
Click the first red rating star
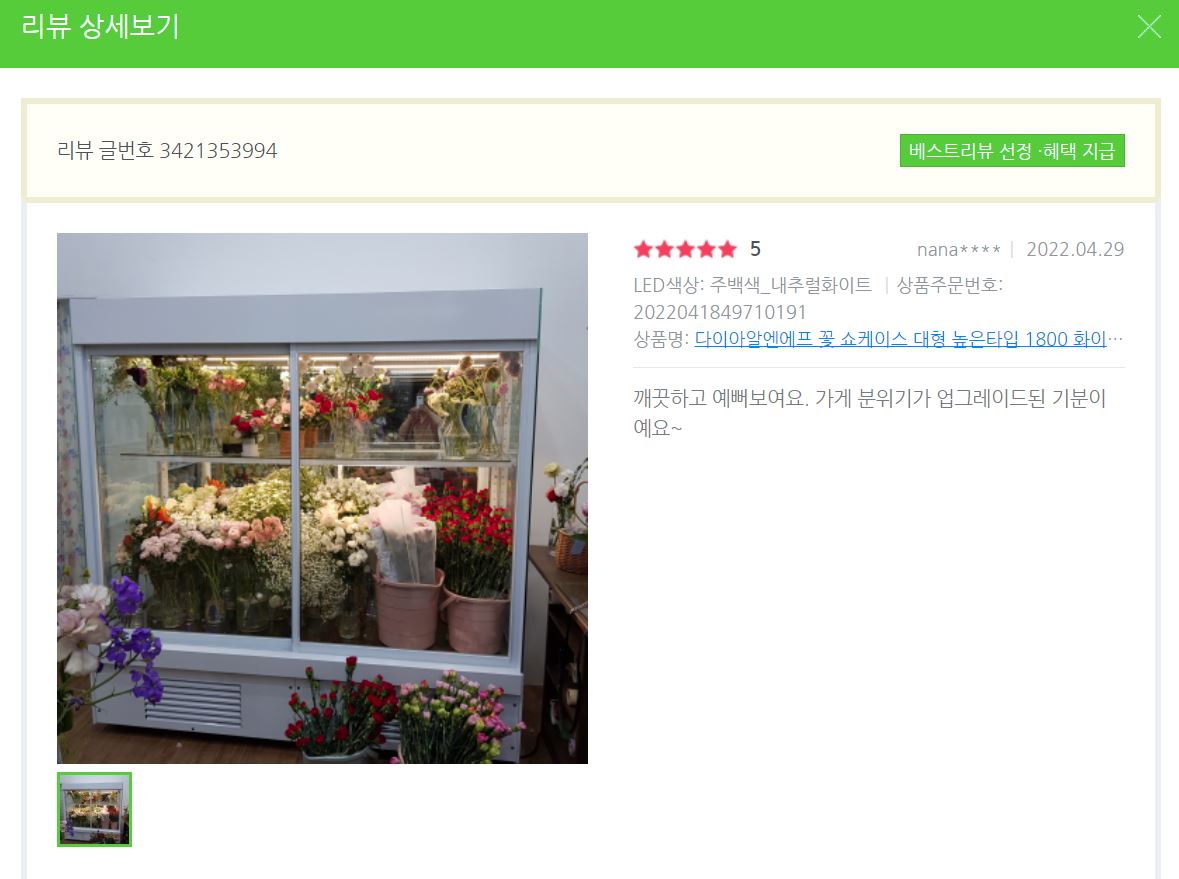point(644,249)
